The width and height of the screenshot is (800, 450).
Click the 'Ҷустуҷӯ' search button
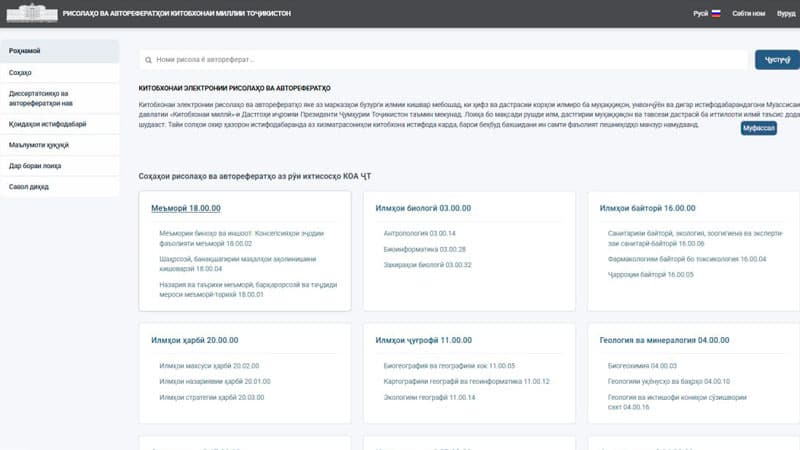777,60
